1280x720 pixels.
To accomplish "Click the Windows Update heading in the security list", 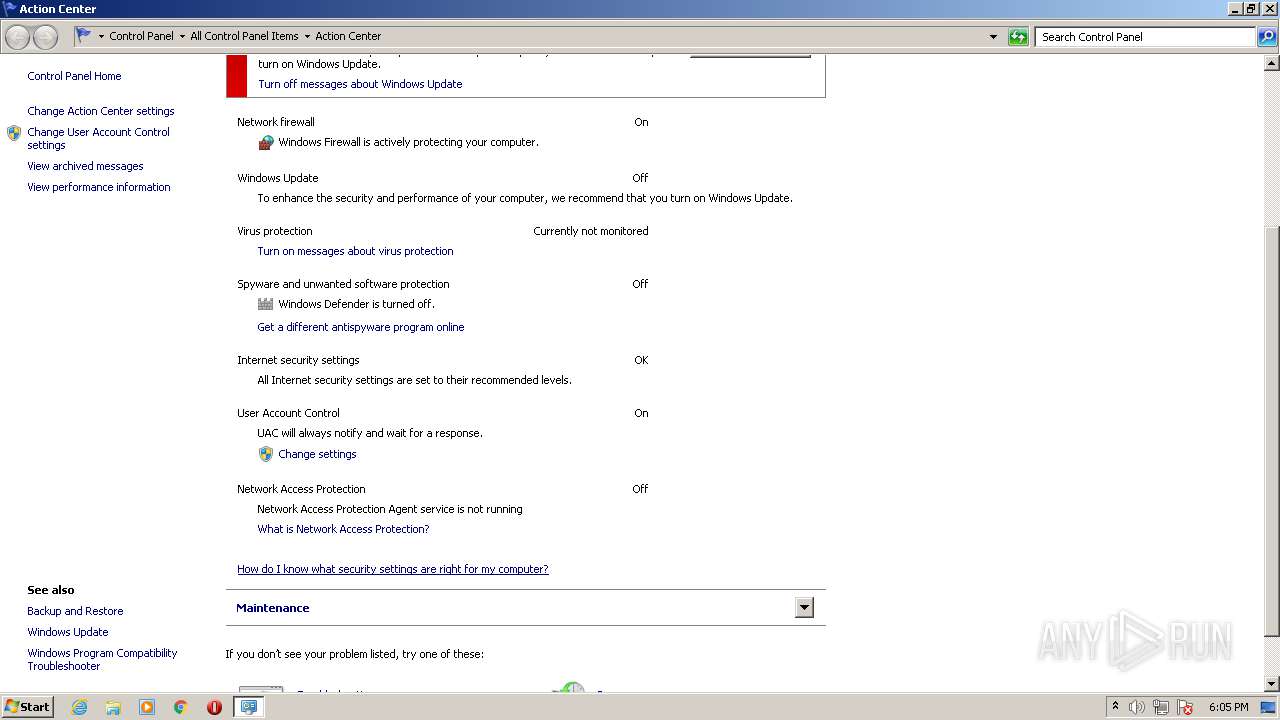I will 278,178.
